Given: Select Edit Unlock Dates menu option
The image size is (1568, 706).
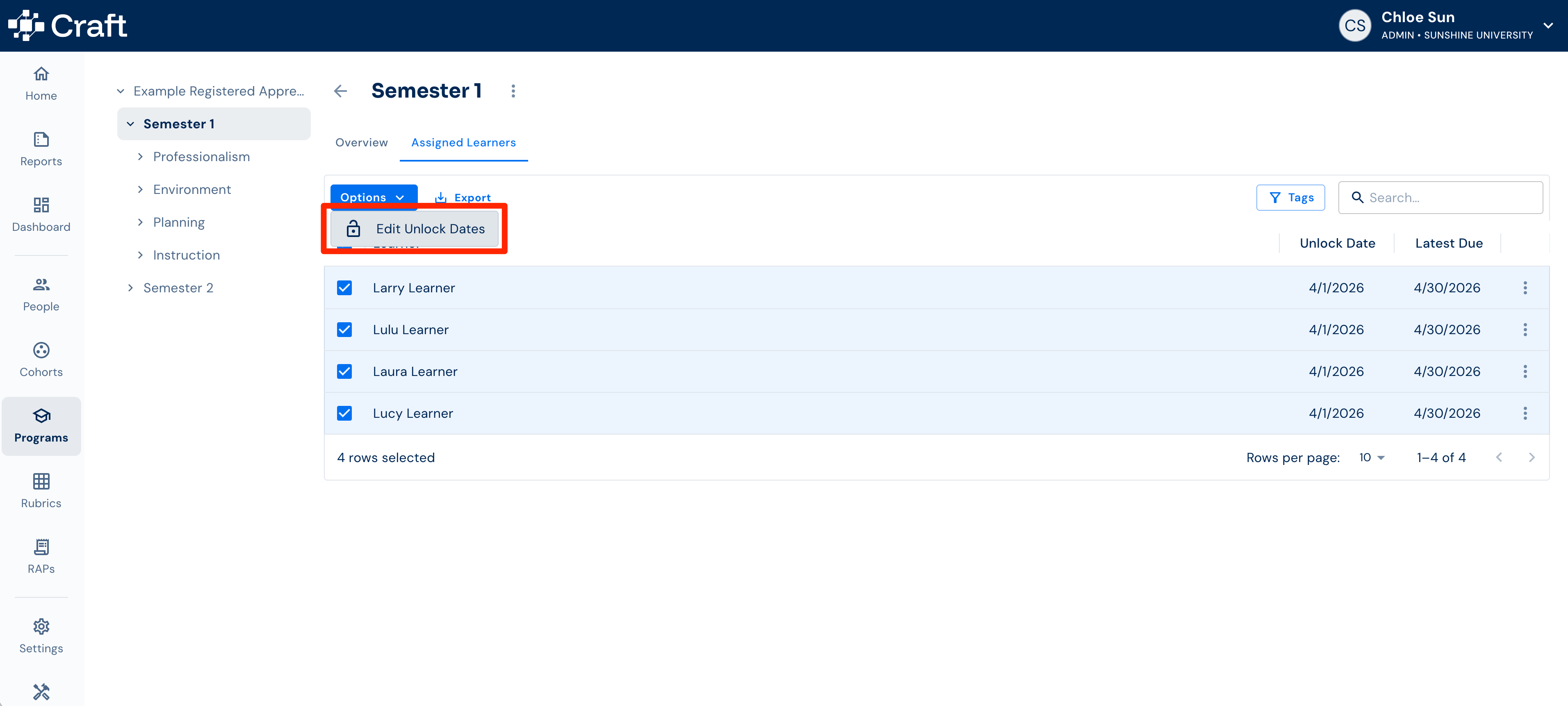Looking at the screenshot, I should (415, 229).
